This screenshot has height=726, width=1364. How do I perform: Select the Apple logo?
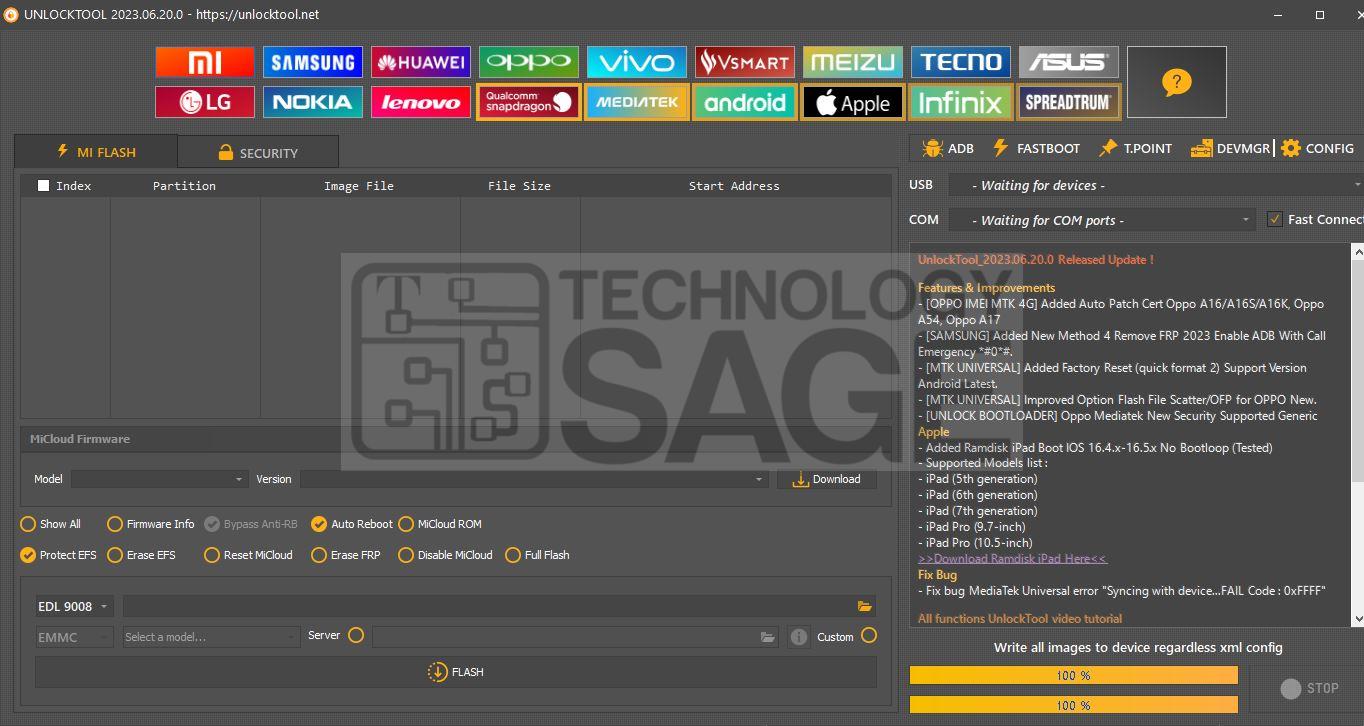click(x=853, y=102)
